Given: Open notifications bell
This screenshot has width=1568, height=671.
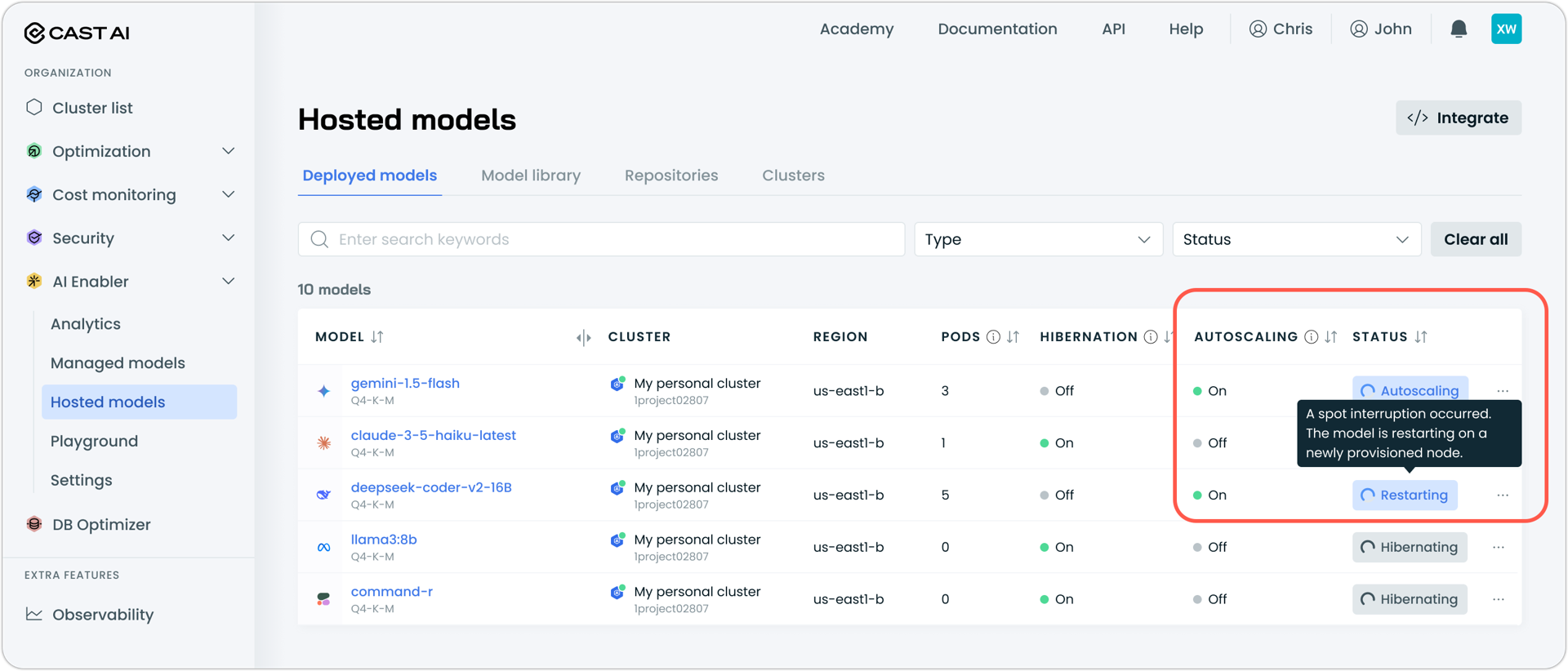Looking at the screenshot, I should pos(1459,29).
